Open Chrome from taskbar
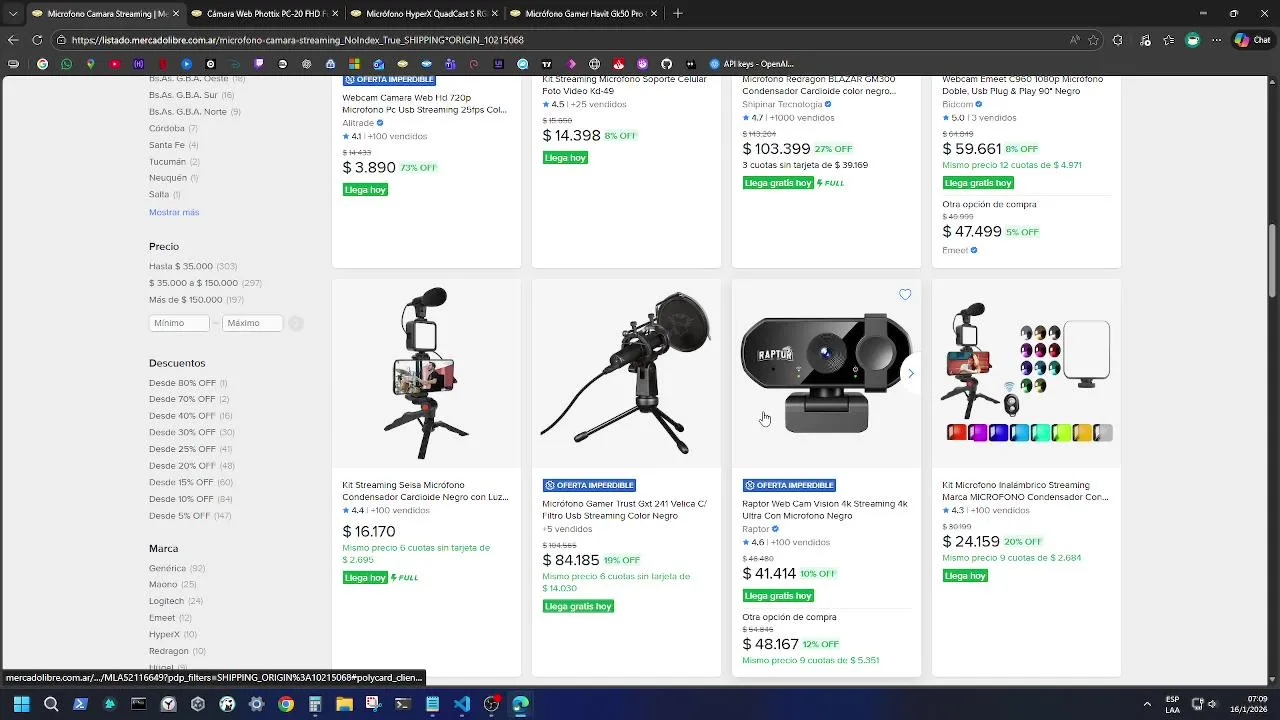 click(x=286, y=704)
